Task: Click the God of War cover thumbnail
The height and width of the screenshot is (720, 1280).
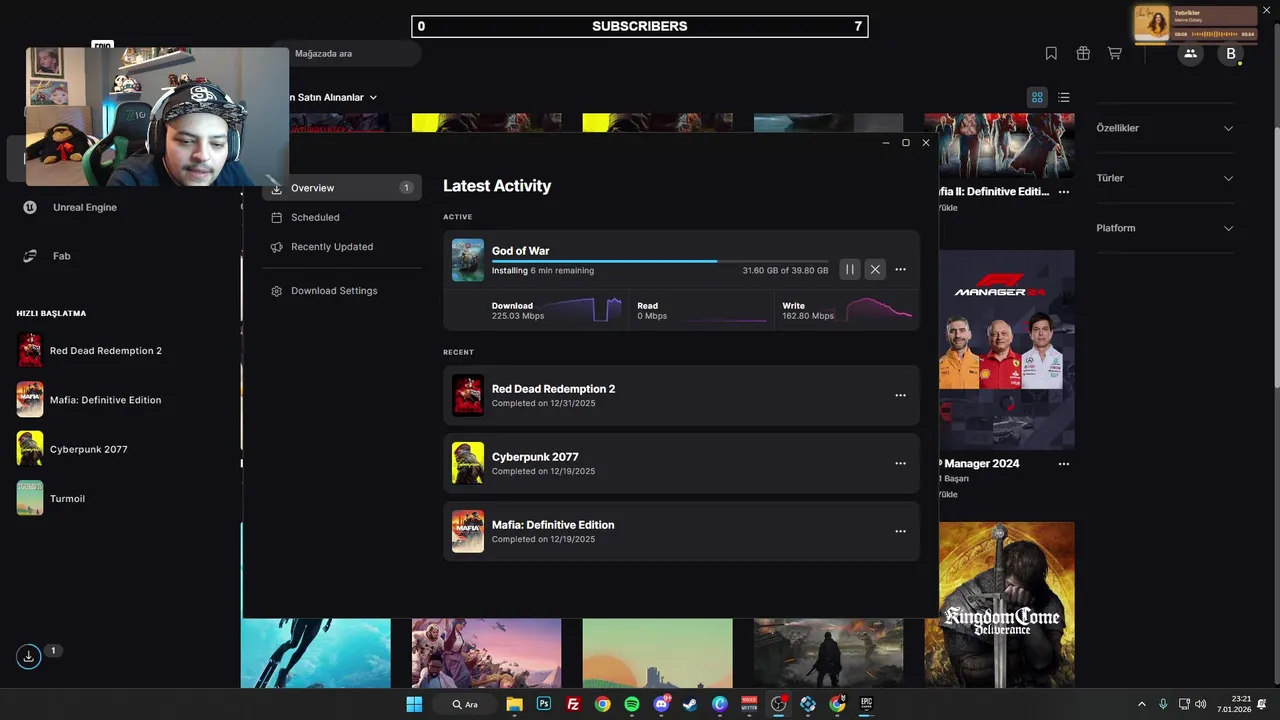Action: 467,259
